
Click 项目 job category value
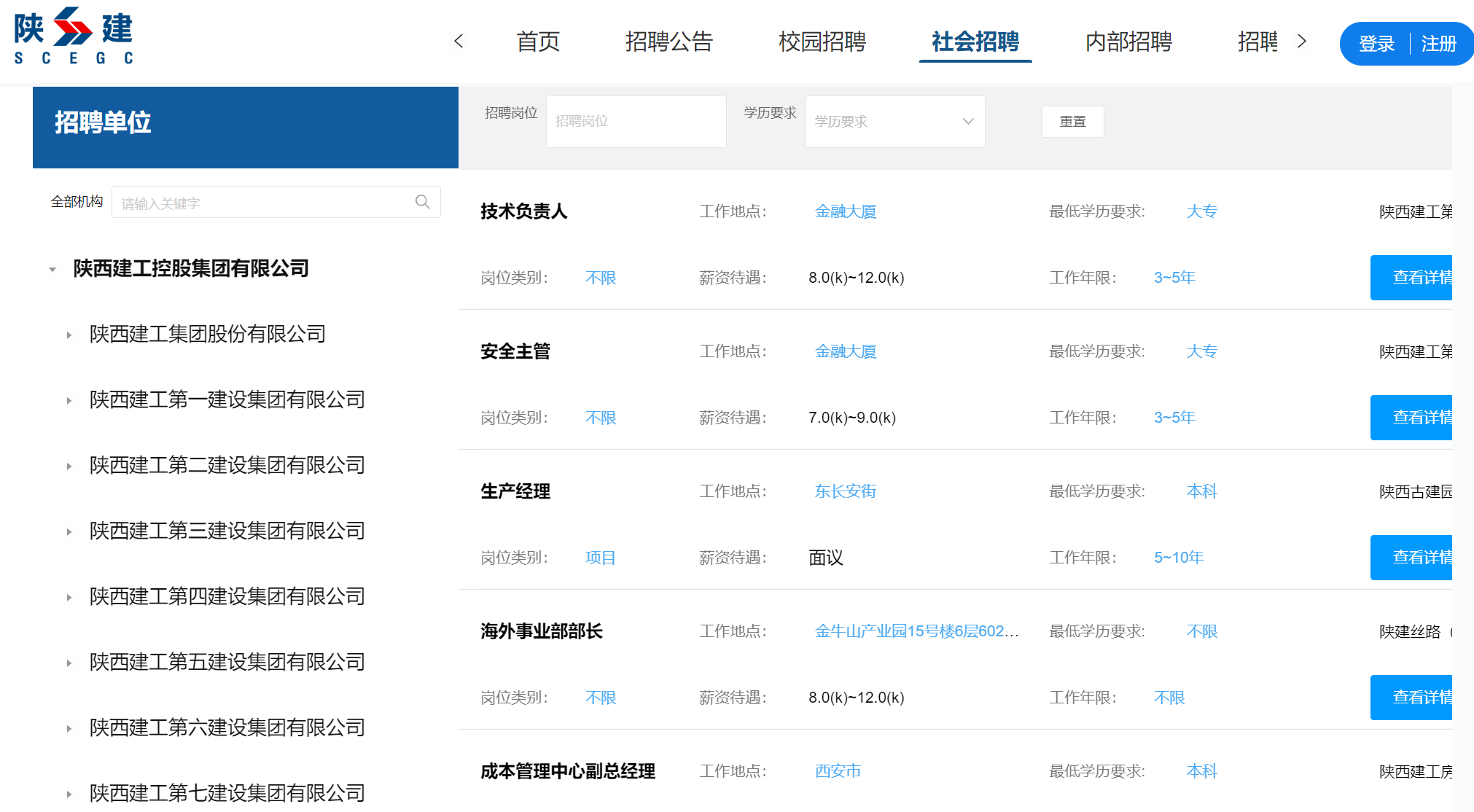(x=601, y=558)
